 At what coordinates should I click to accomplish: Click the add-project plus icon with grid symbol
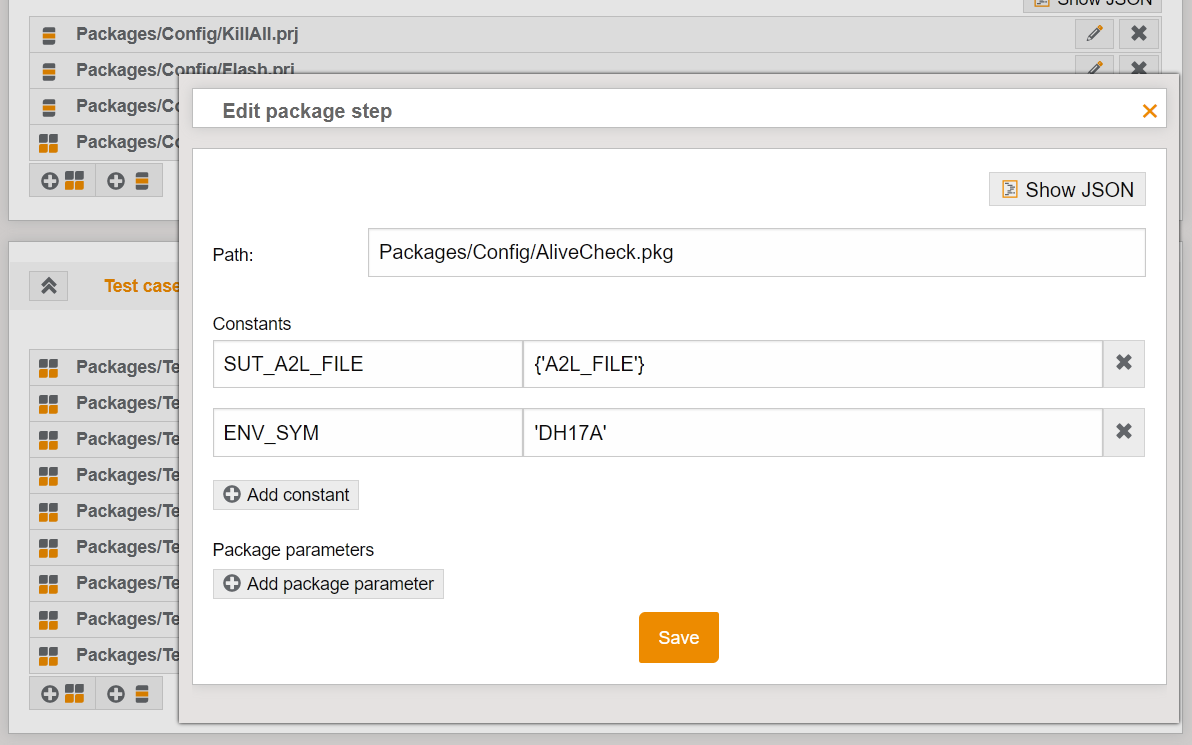tap(62, 180)
